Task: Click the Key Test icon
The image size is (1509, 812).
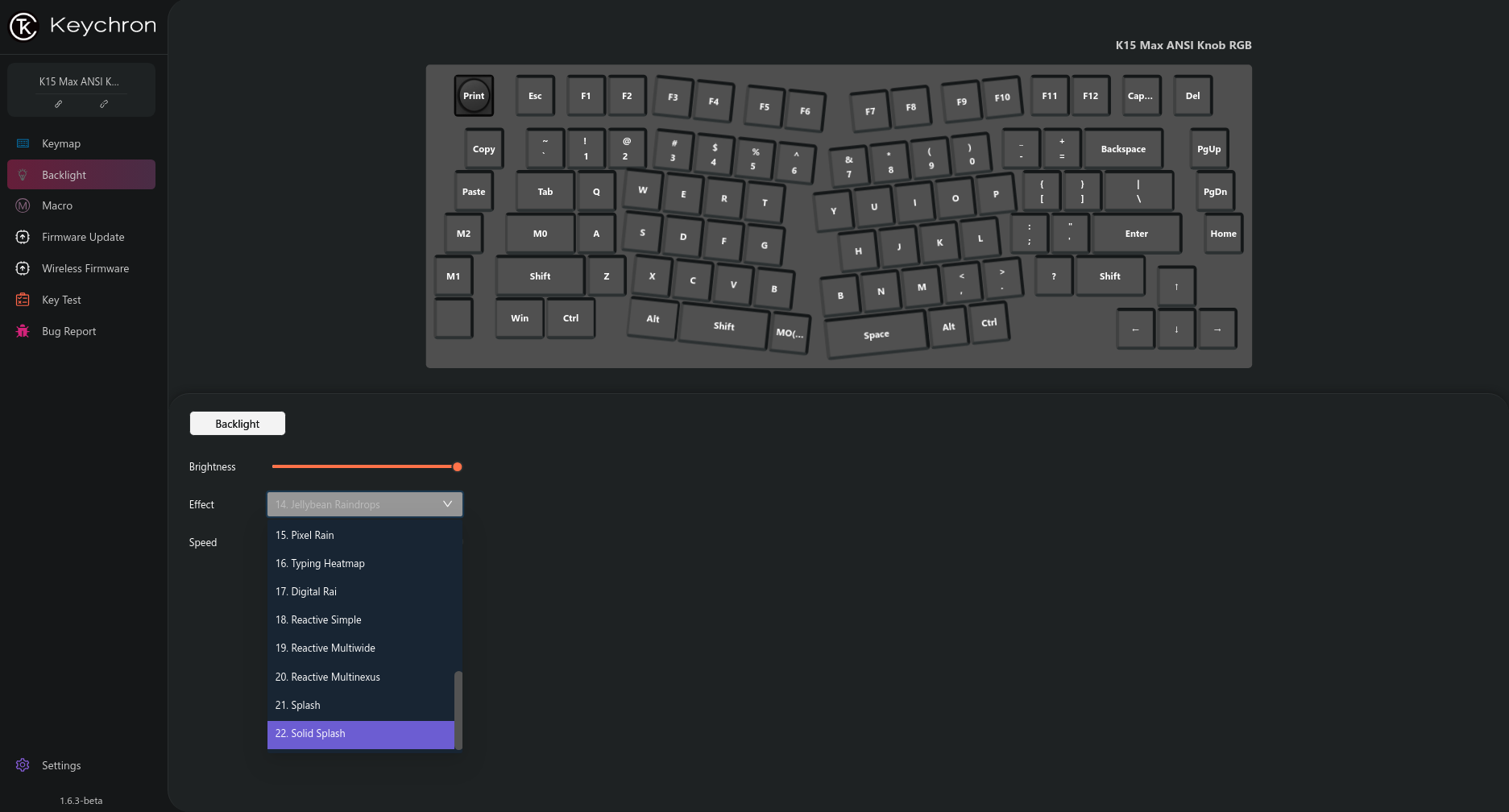Action: (x=23, y=300)
